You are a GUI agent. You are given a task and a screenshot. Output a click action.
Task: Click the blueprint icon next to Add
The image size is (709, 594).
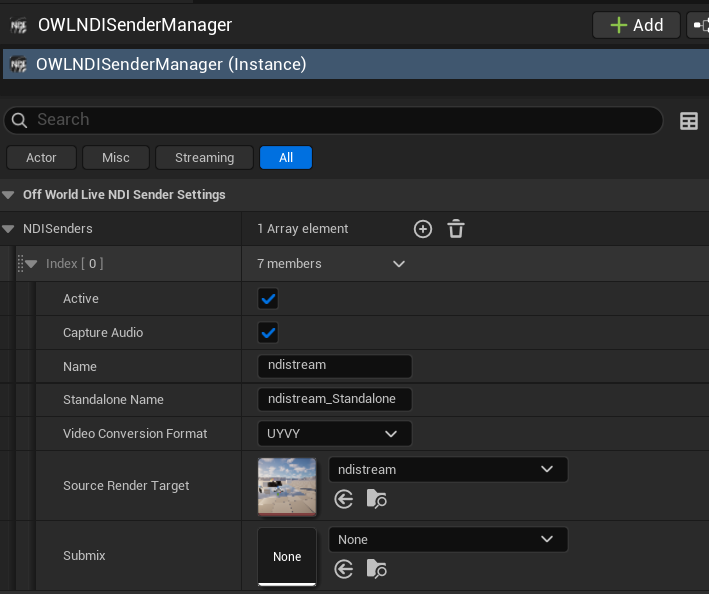point(700,25)
